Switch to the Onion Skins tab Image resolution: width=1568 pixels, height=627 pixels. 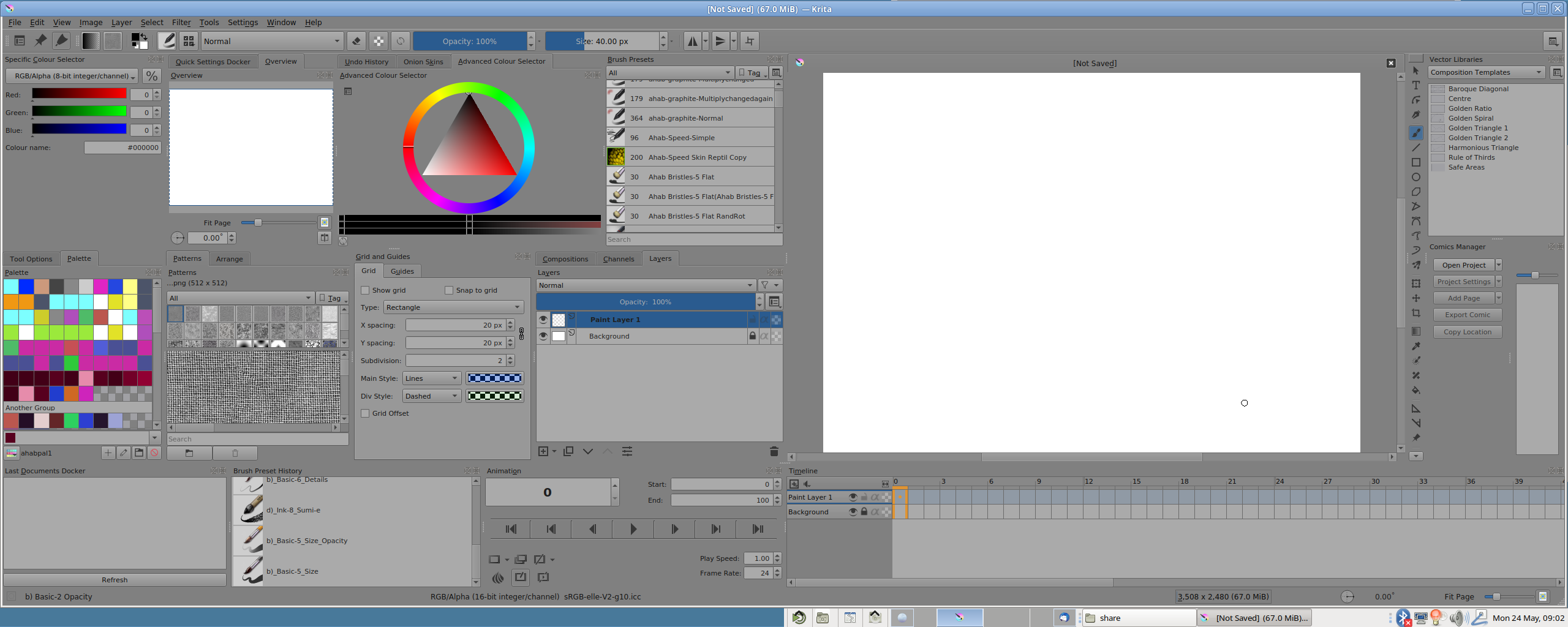click(x=423, y=62)
